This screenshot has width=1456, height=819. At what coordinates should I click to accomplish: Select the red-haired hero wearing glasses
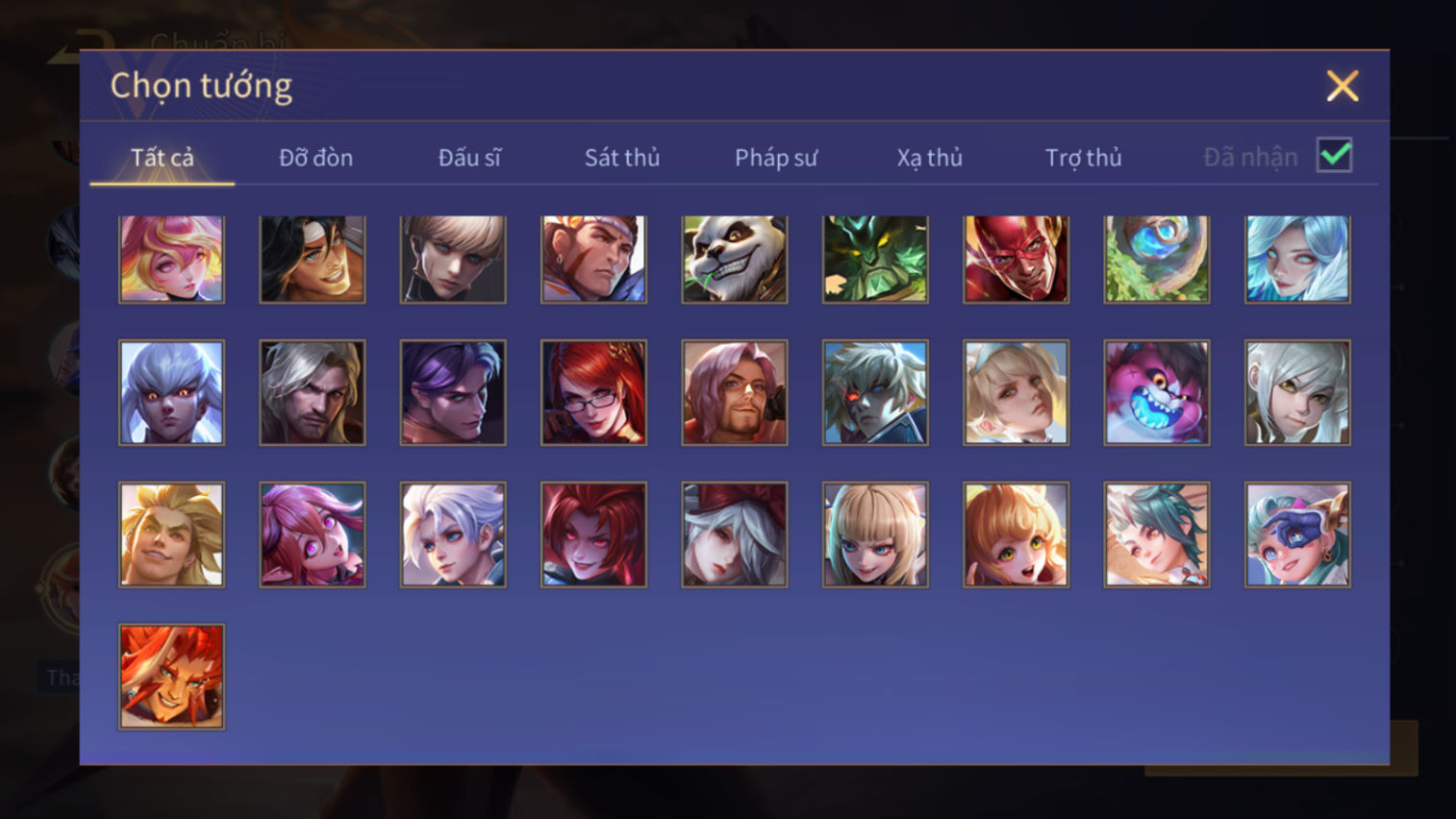(x=593, y=392)
